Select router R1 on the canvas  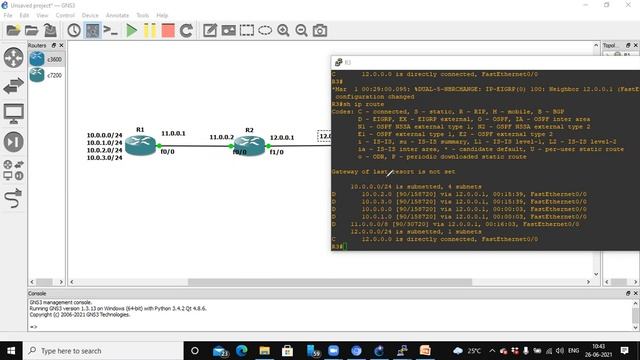click(140, 145)
